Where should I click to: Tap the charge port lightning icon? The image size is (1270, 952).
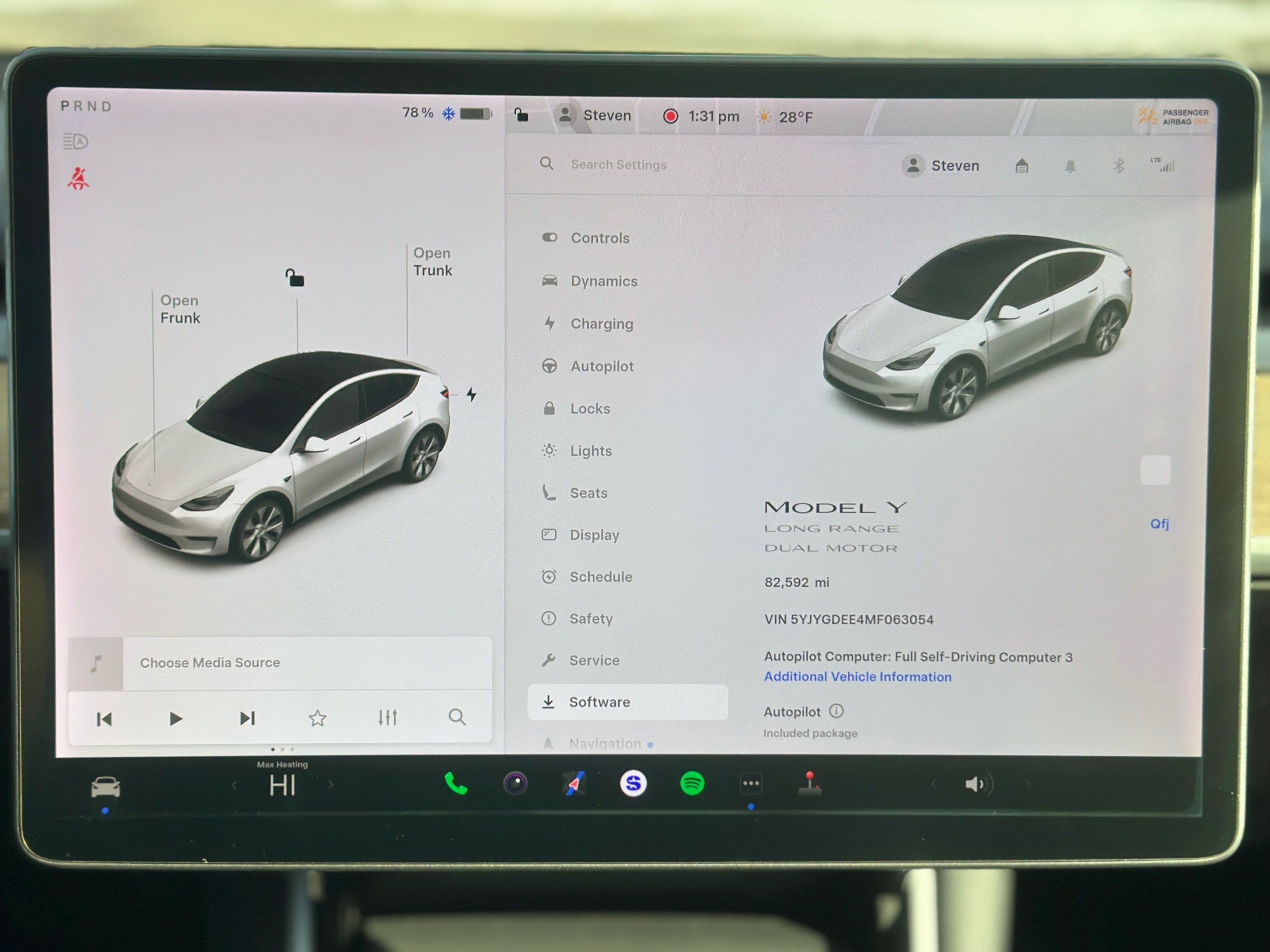471,395
